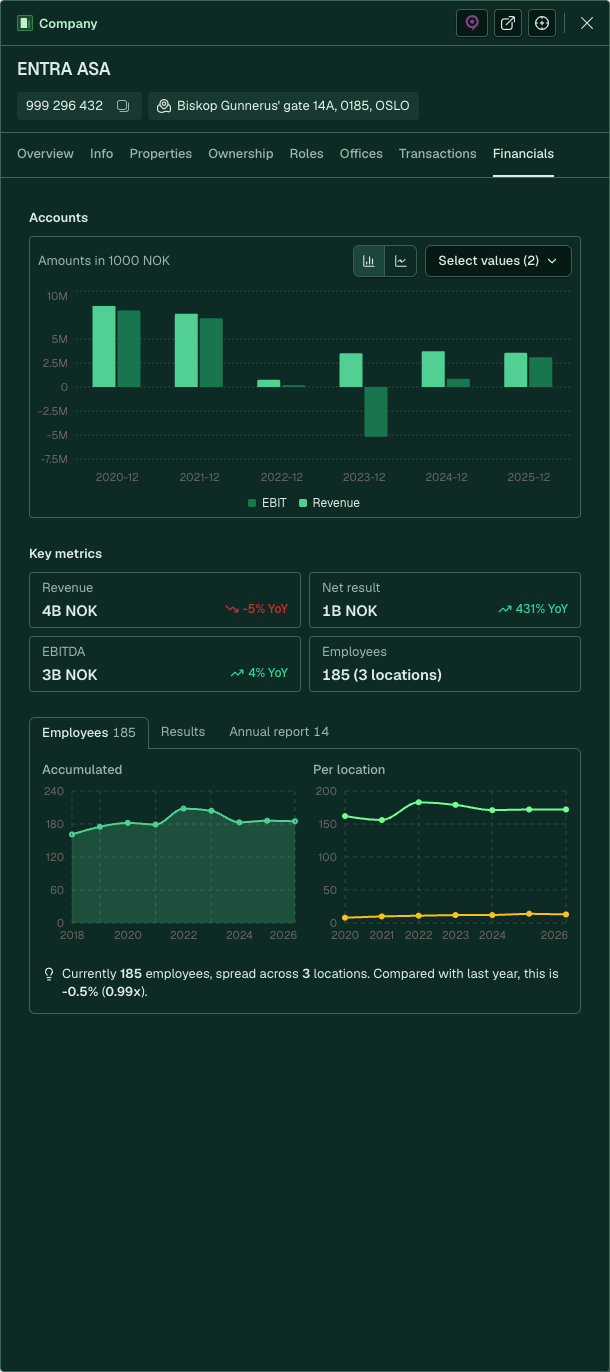Switch to bar chart view
The image size is (610, 1372).
pyautogui.click(x=369, y=261)
